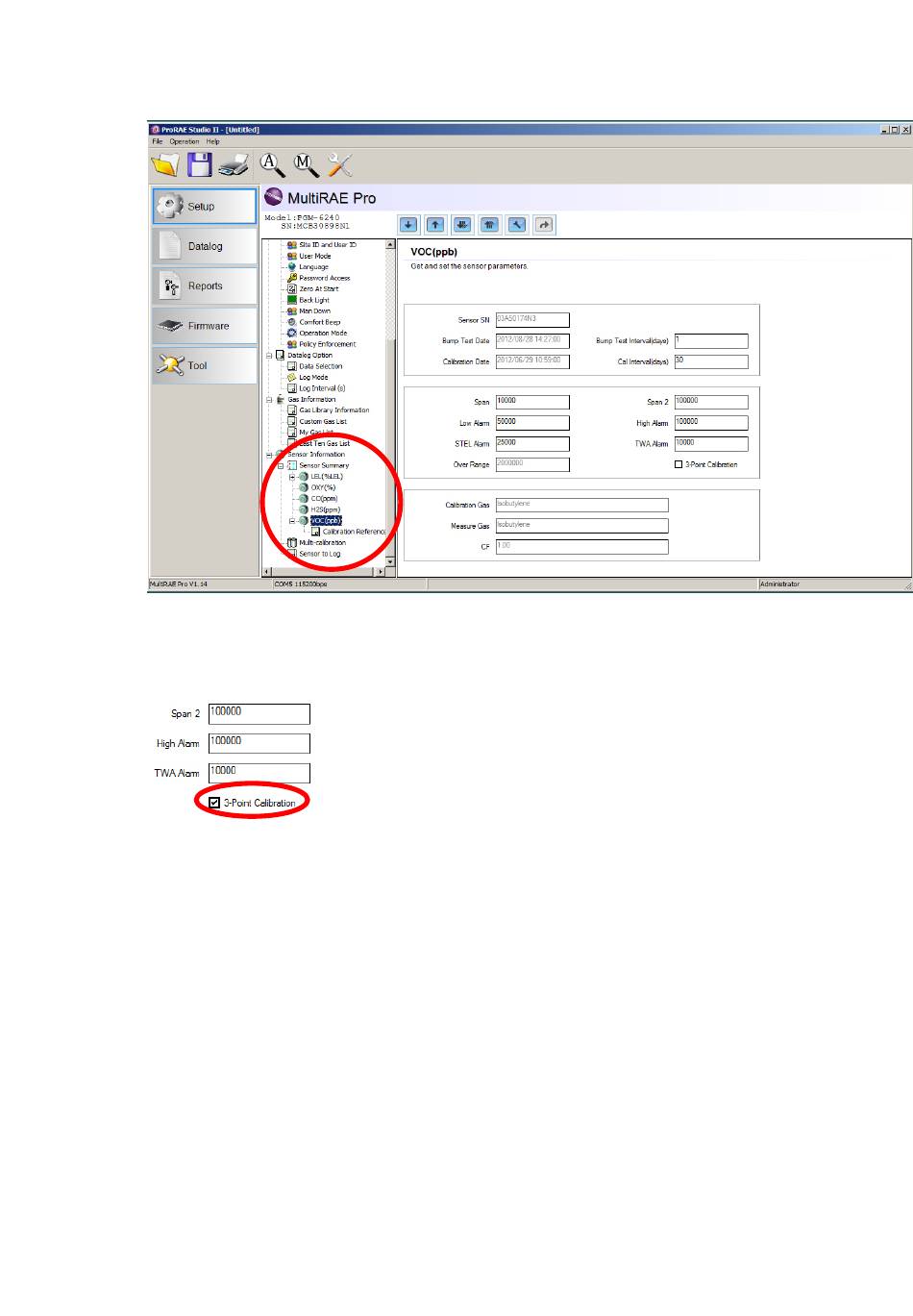Screen dimensions: 913x1316
Task: Select the Custom Gas List item
Action: coord(323,421)
